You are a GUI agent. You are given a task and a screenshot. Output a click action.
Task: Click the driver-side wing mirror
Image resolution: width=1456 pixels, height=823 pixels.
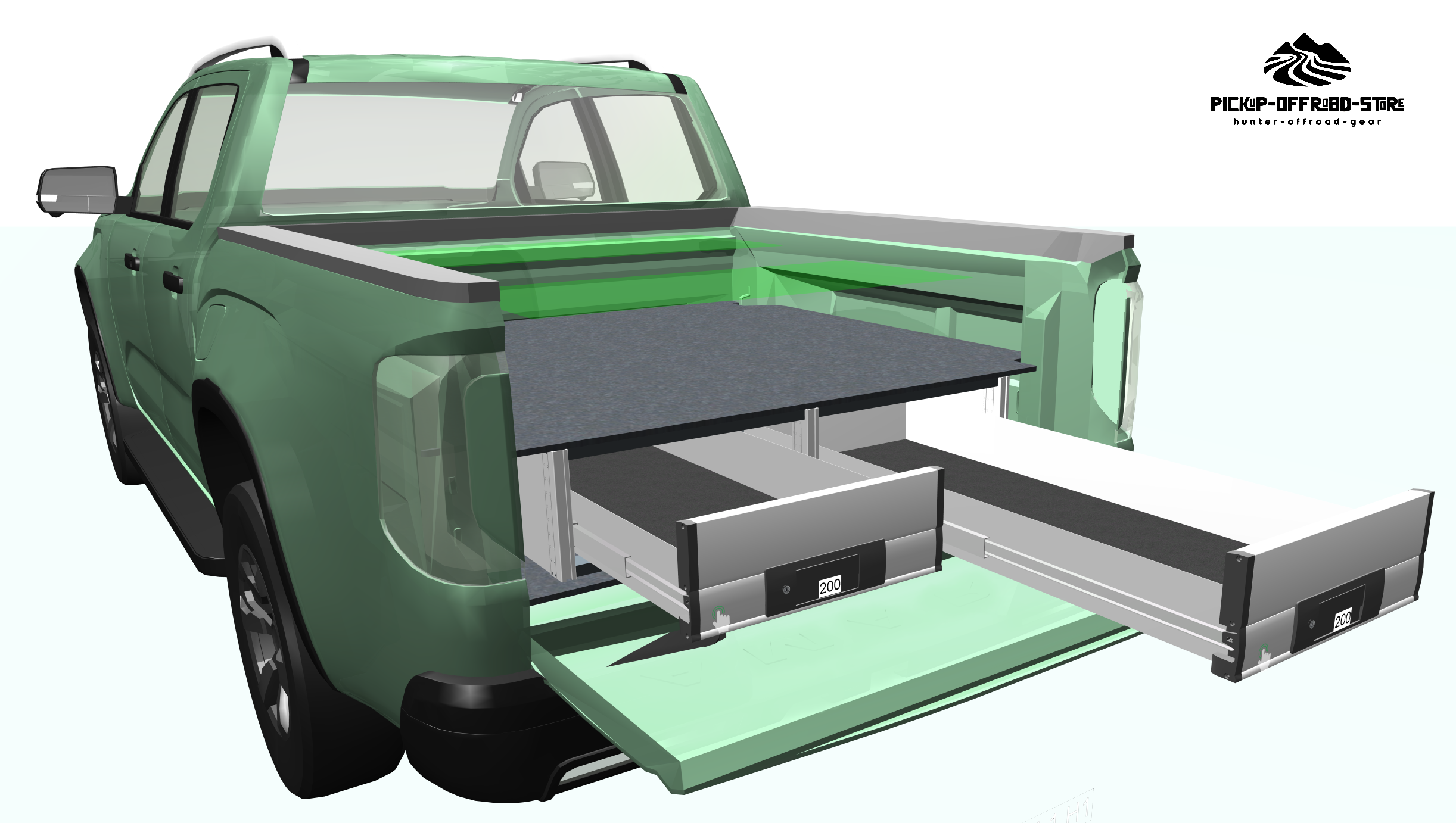pos(77,191)
